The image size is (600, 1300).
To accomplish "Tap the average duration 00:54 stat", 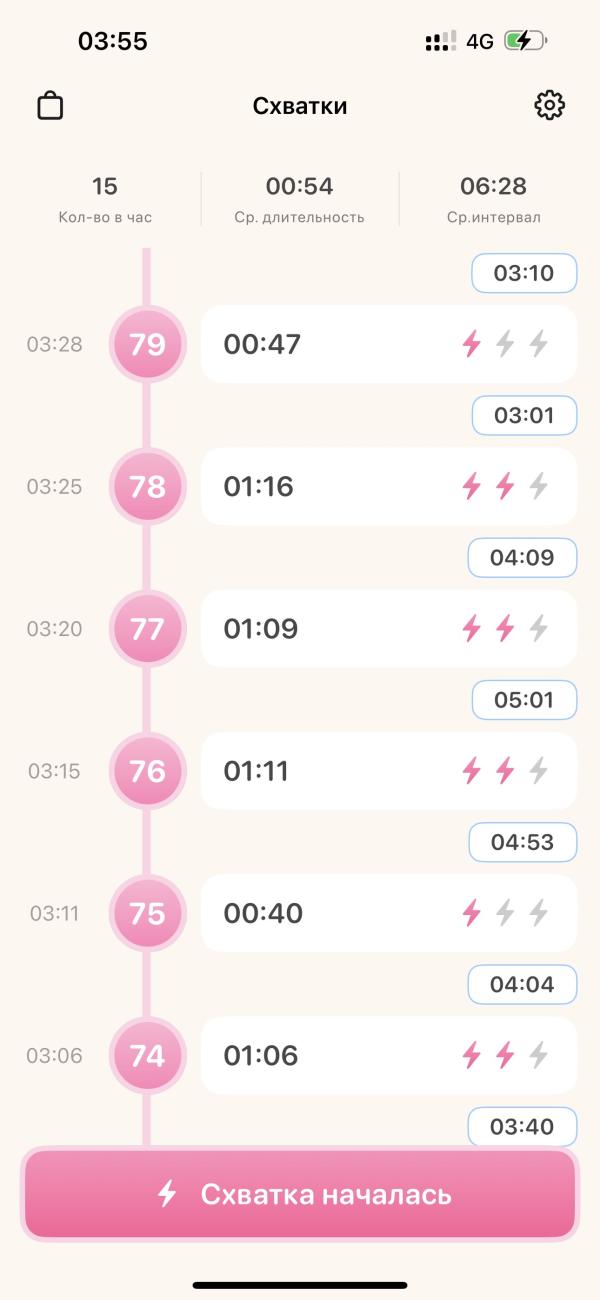I will [299, 199].
